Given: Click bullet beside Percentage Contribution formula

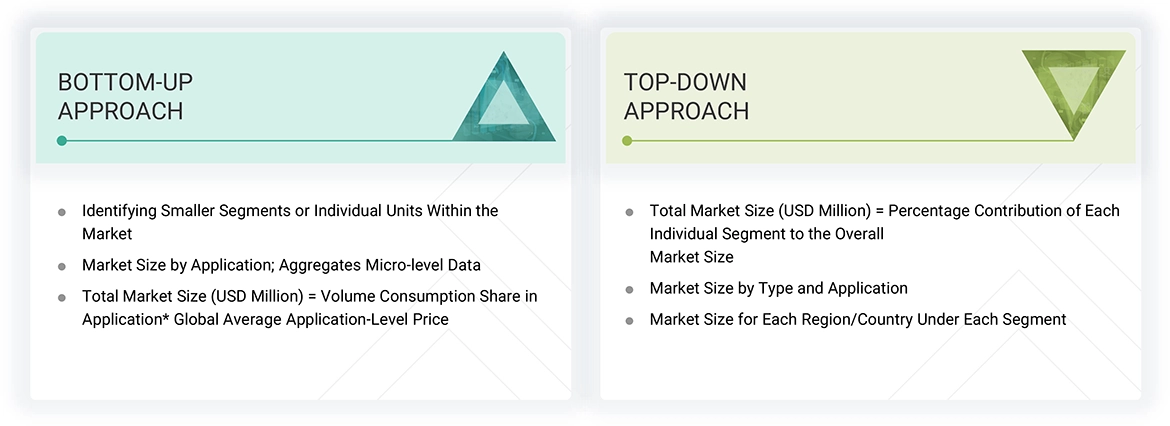Looking at the screenshot, I should [x=629, y=212].
